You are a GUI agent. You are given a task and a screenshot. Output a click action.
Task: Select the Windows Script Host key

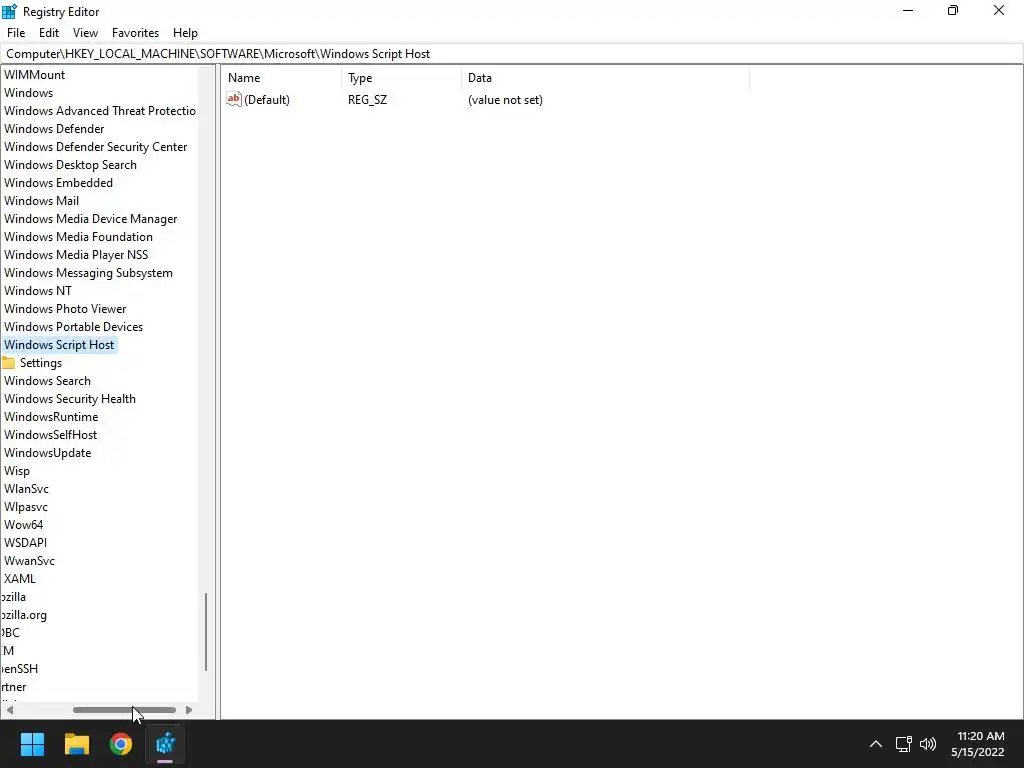59,345
